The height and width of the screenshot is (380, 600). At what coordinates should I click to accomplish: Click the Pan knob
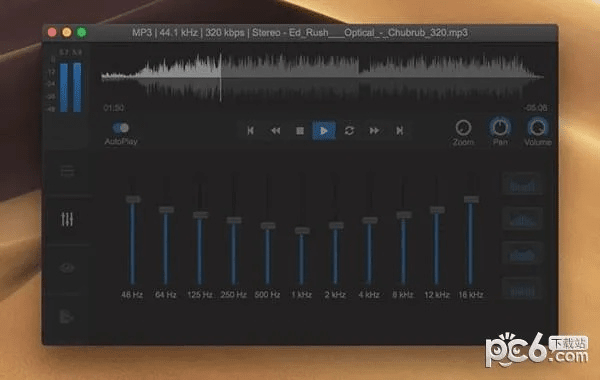tap(500, 127)
